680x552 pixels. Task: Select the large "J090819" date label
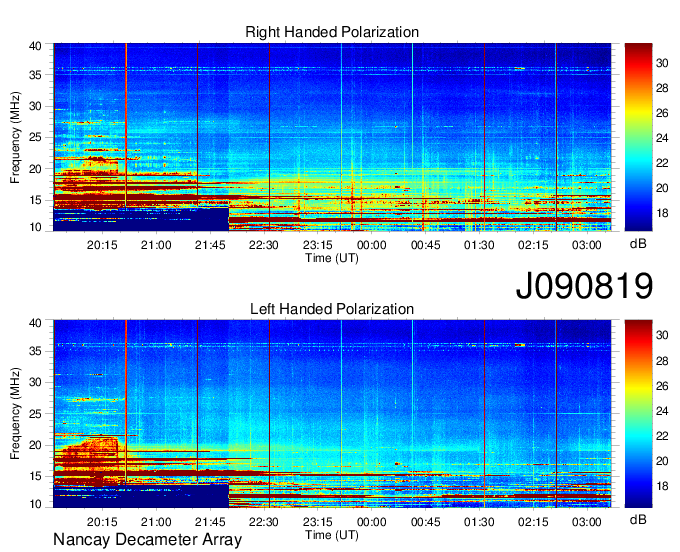point(584,286)
